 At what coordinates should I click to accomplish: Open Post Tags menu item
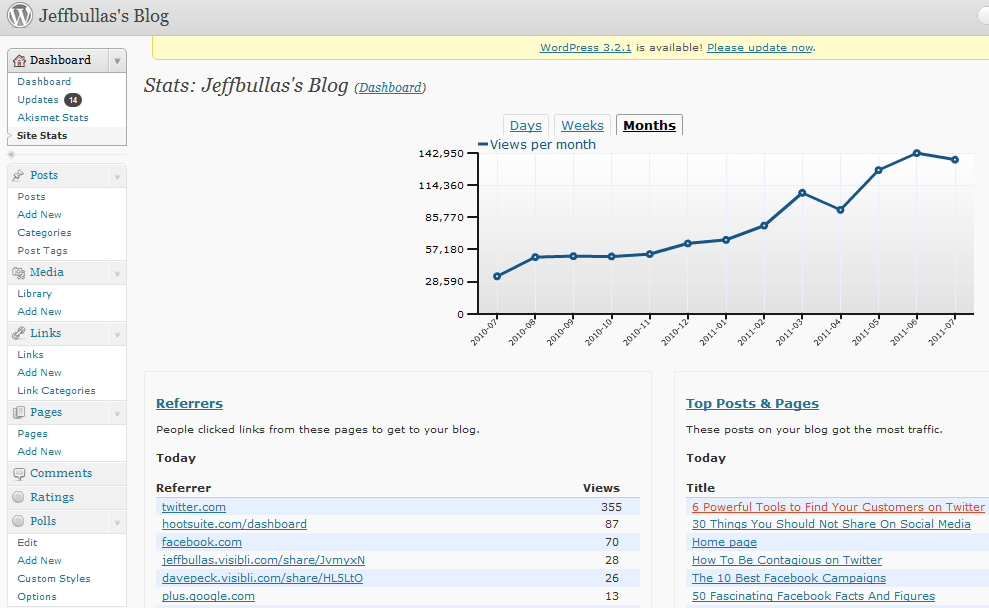coord(42,250)
